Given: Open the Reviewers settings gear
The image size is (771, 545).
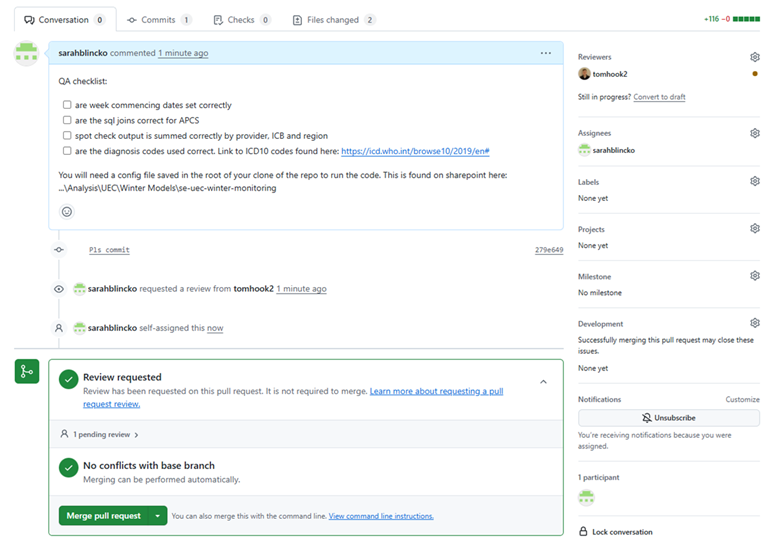Looking at the screenshot, I should click(755, 57).
